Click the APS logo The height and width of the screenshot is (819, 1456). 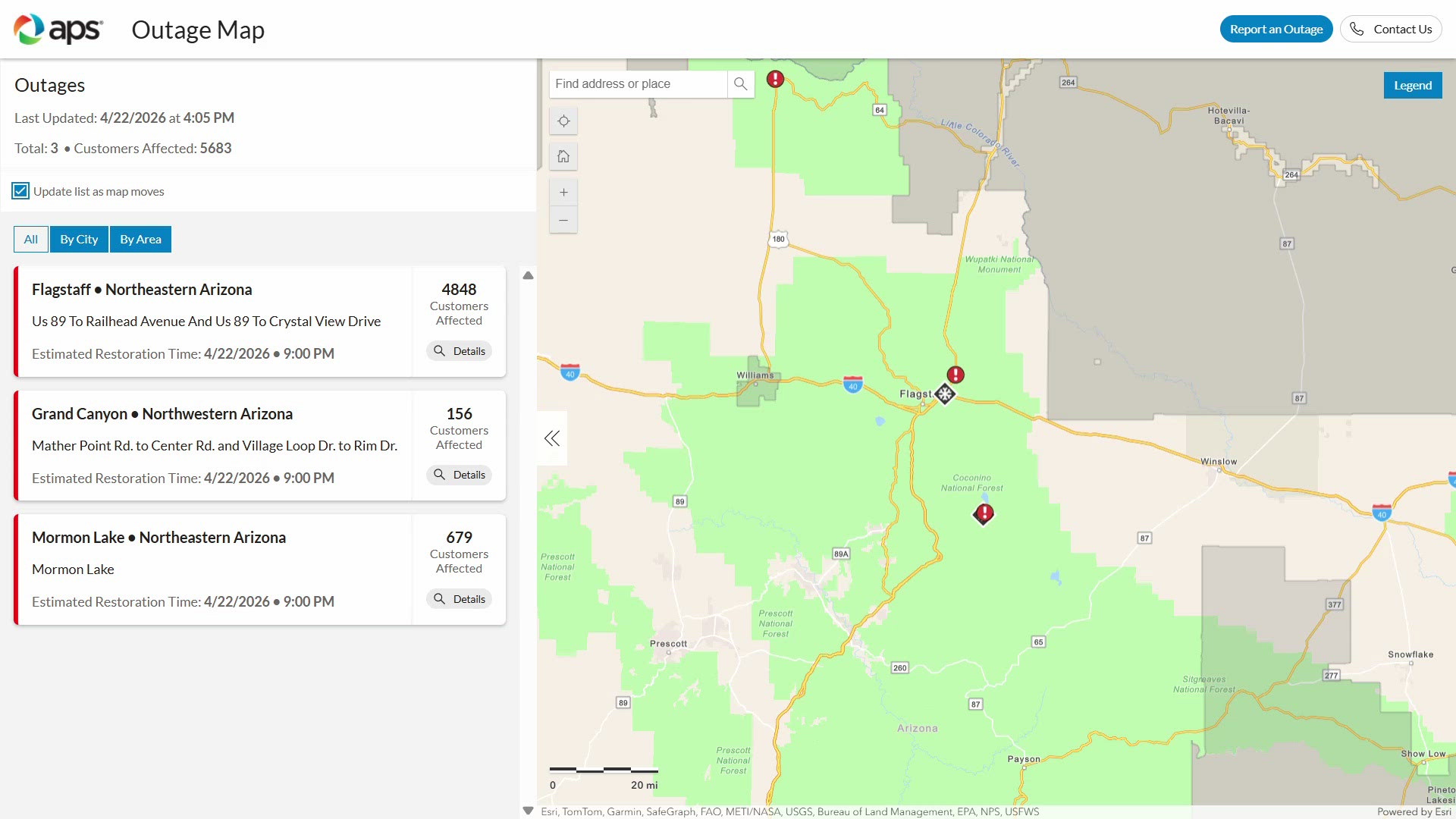tap(58, 30)
